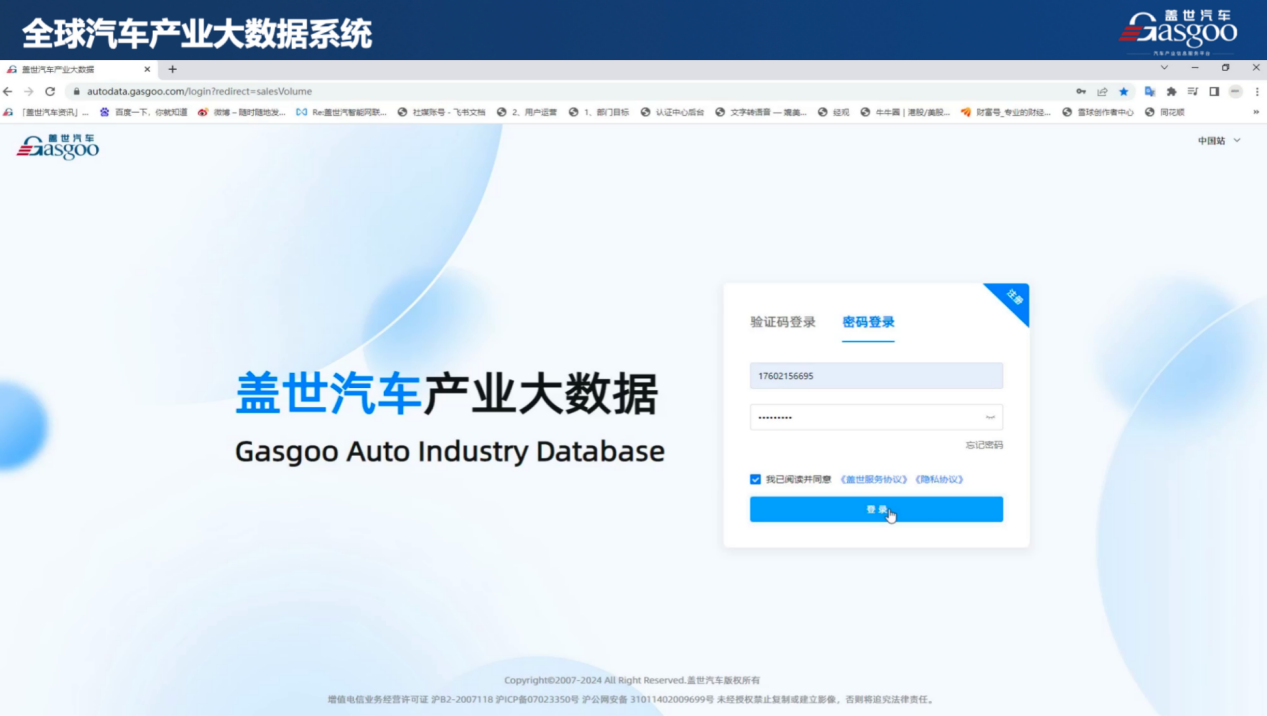Click the blue 登录 button

[x=876, y=509]
